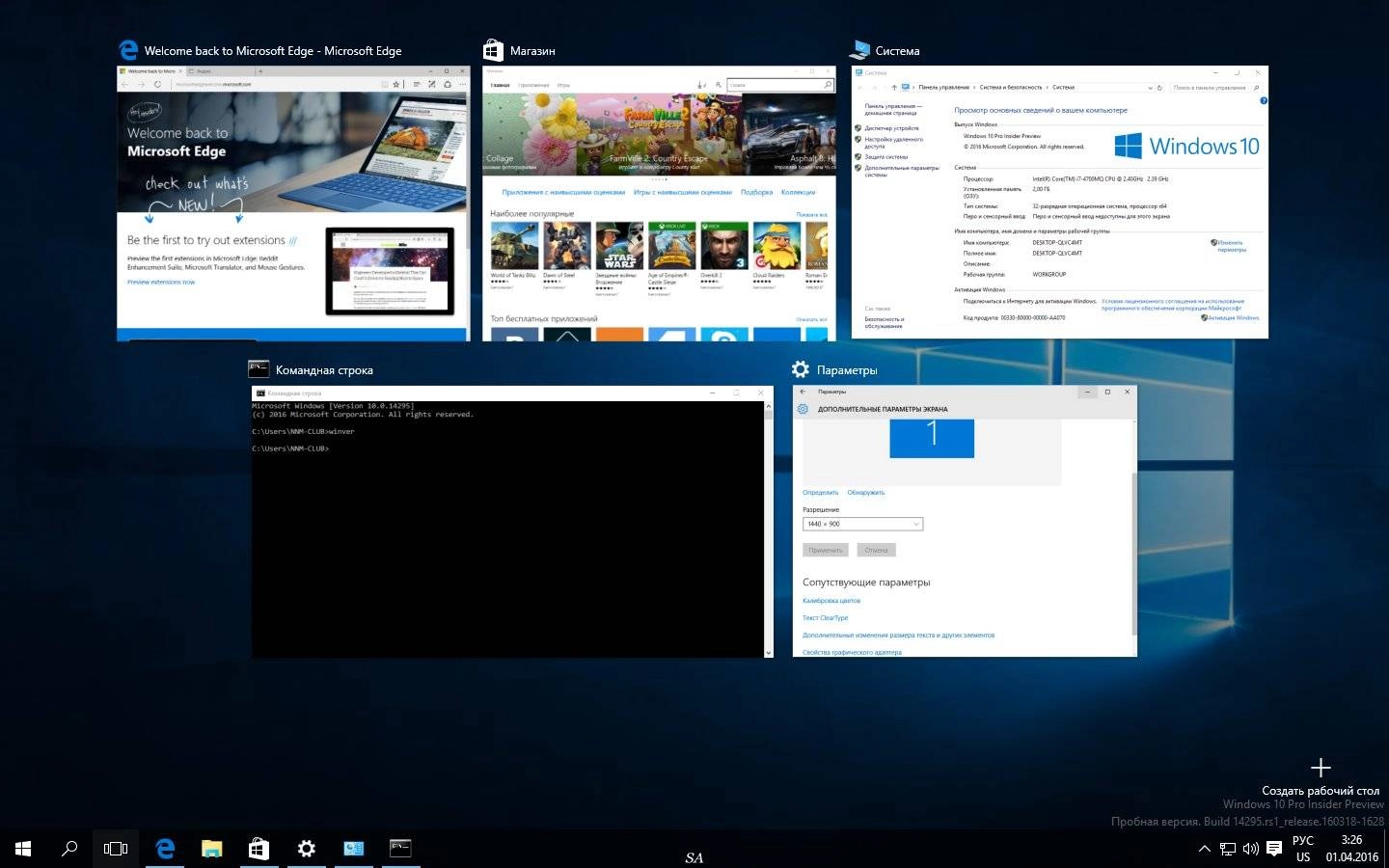Click the Preview extensions now link in Edge
The height and width of the screenshot is (868, 1389).
161,283
